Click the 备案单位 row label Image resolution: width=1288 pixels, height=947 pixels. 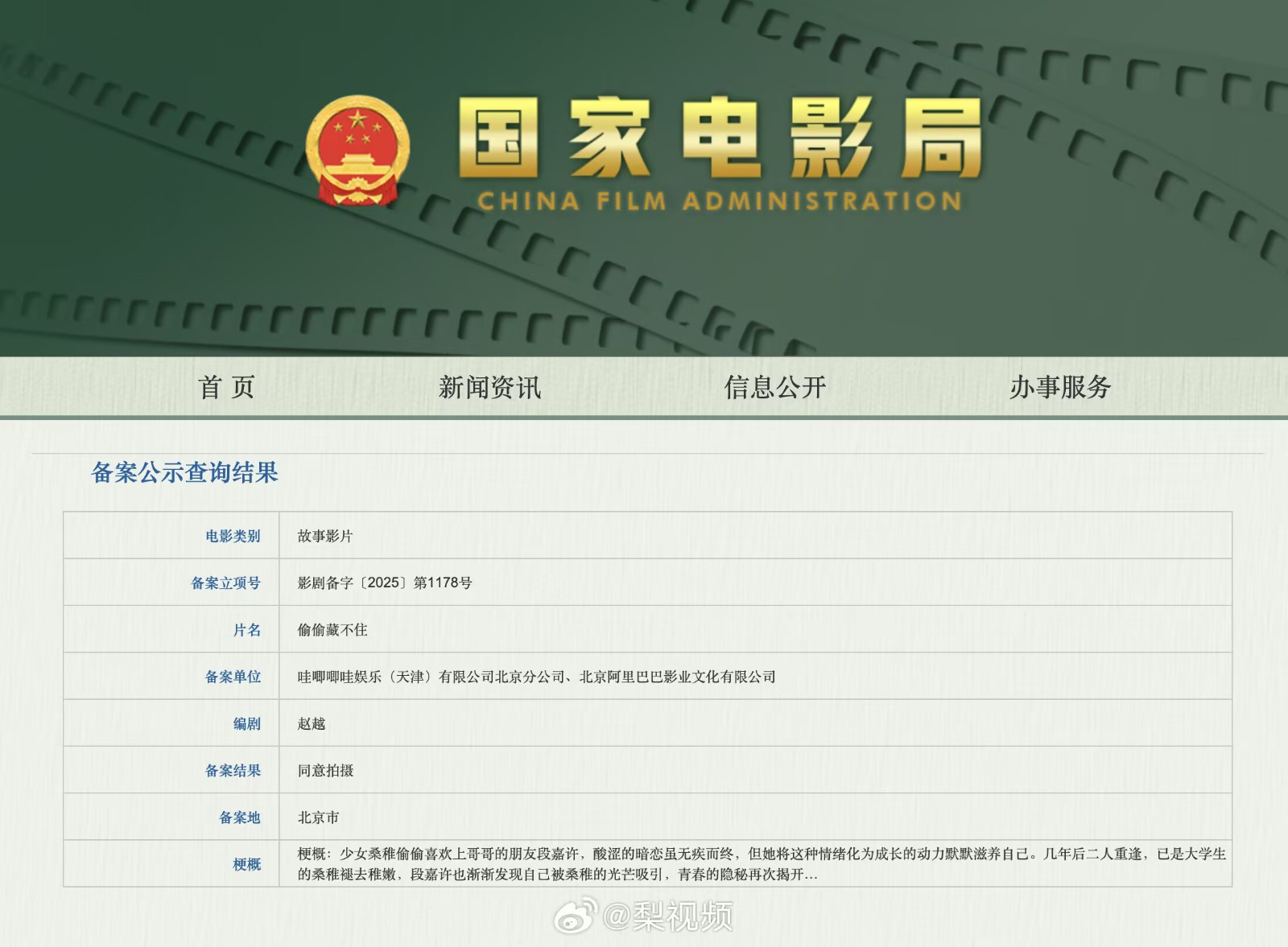[233, 677]
